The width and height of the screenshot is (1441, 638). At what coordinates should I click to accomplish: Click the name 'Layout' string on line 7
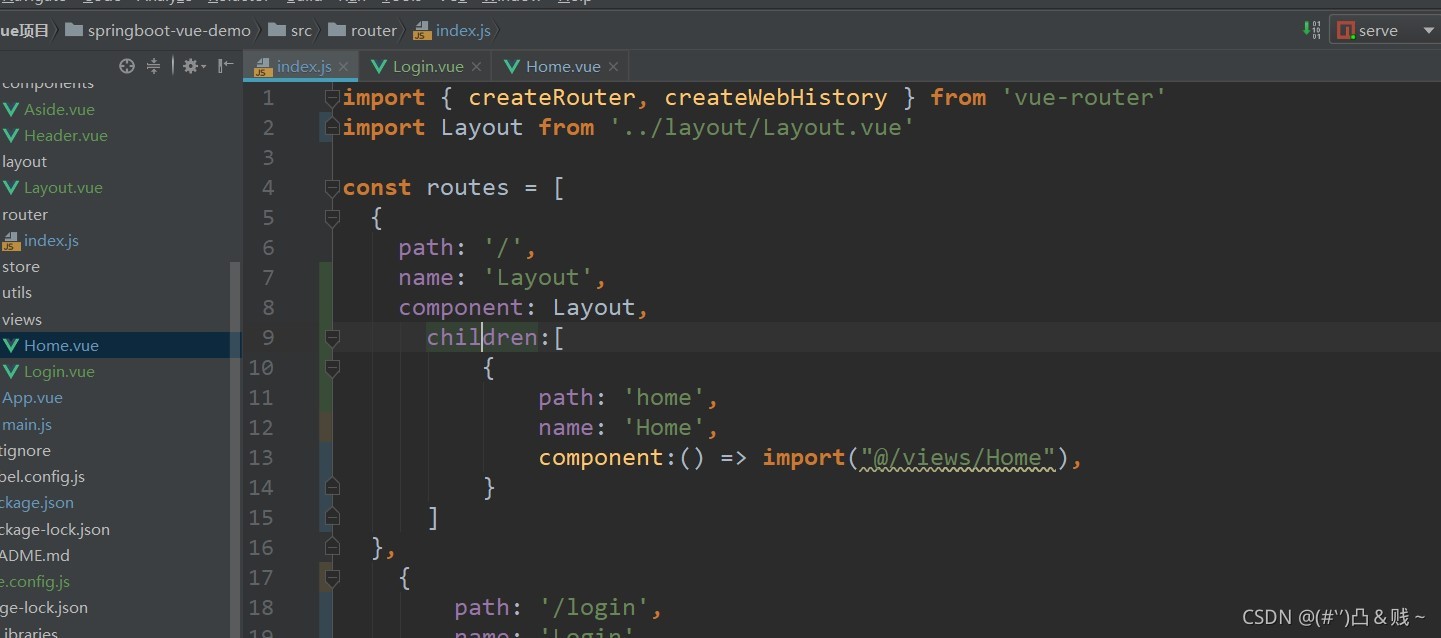(x=538, y=277)
